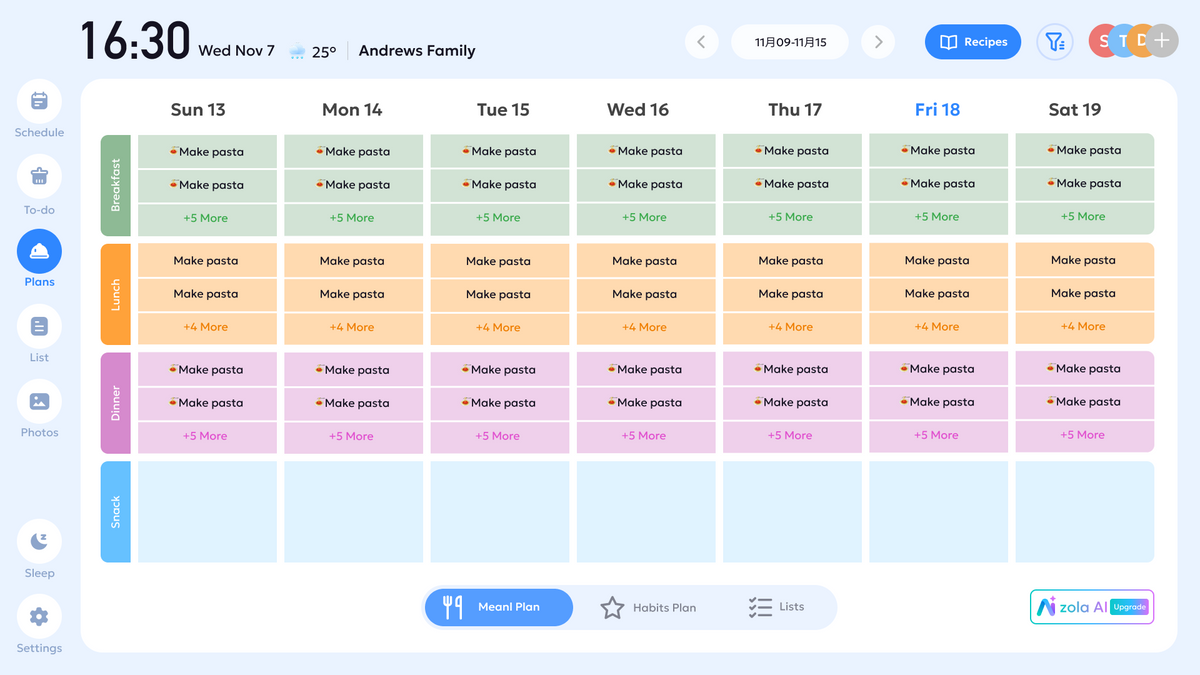The width and height of the screenshot is (1200, 675).
Task: Open second Make pasta in Monday breakfast
Action: point(352,185)
